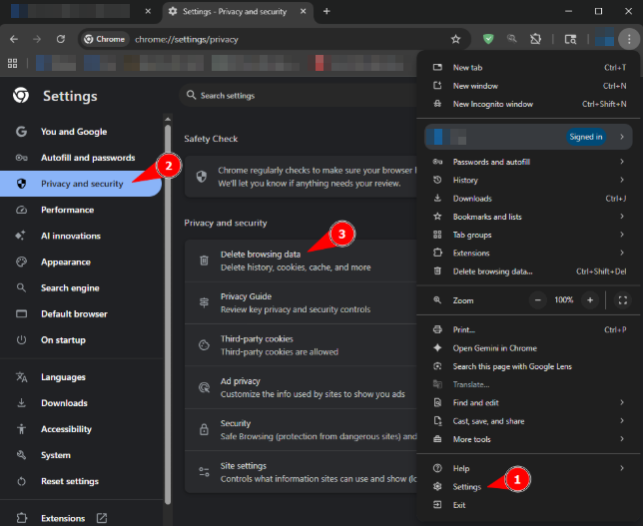Decrease zoom with the minus button
Screen dimensions: 643x526
(538, 300)
